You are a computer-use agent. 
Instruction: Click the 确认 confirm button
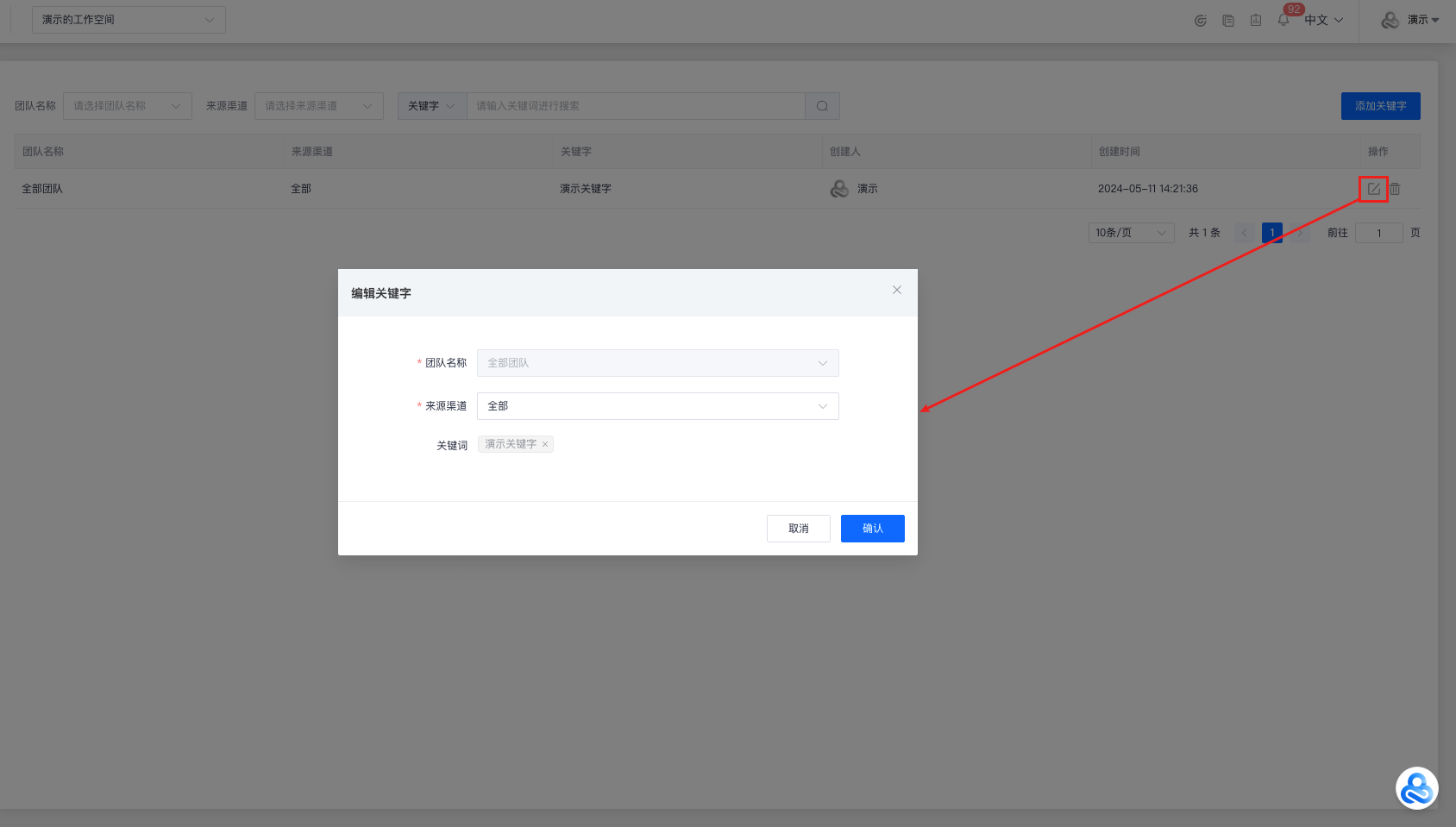click(872, 529)
